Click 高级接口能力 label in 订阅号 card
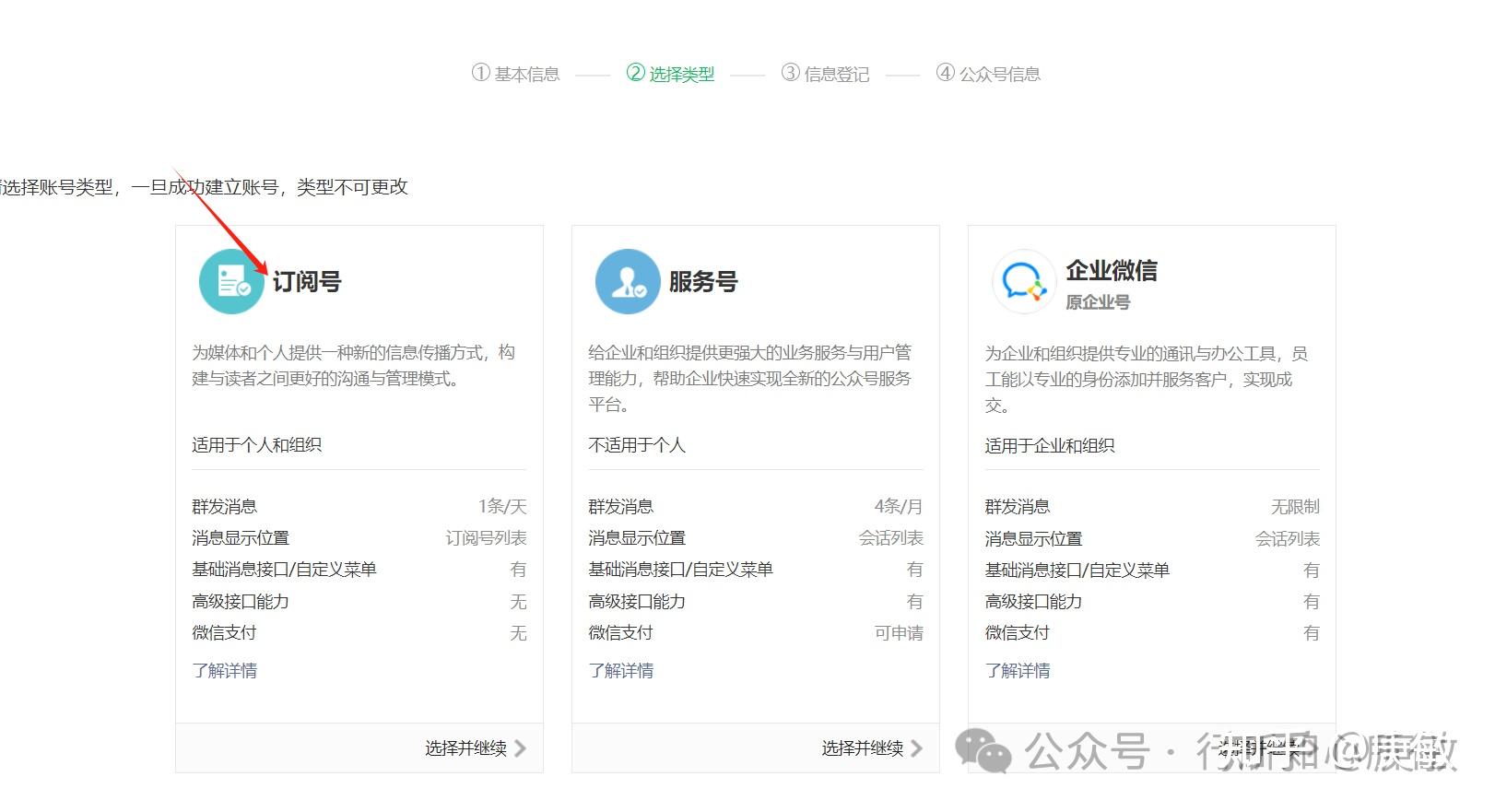Viewport: 1495px width, 812px height. pyautogui.click(x=241, y=601)
